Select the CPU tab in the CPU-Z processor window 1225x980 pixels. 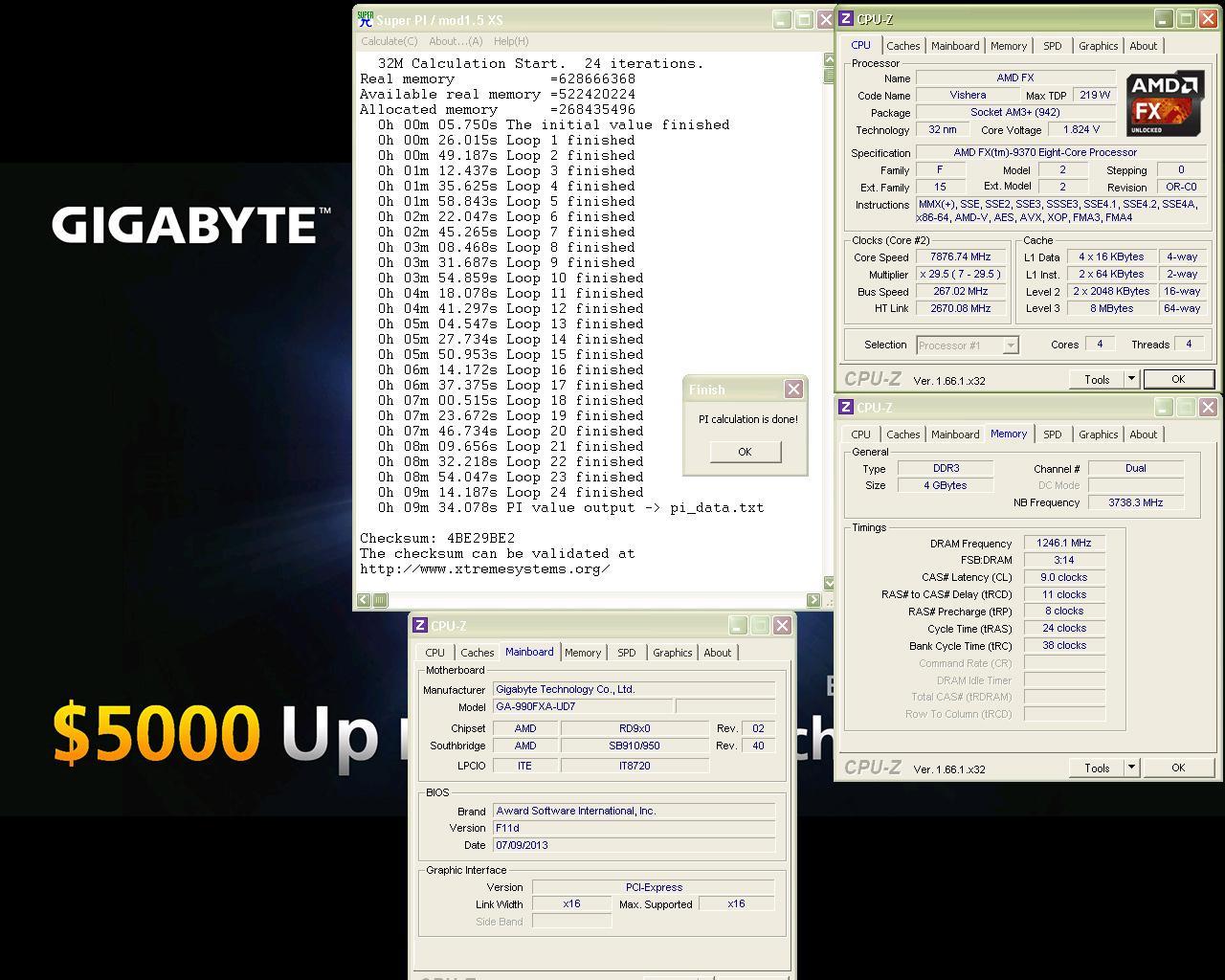coord(861,45)
